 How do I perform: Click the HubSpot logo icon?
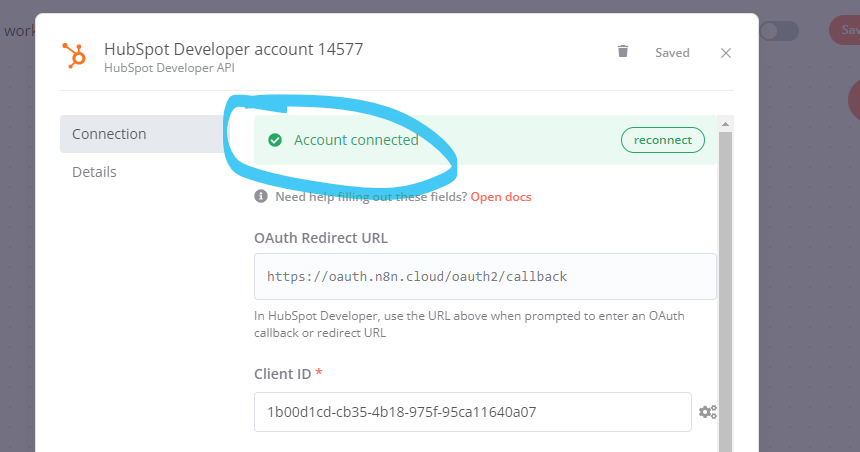pyautogui.click(x=74, y=55)
